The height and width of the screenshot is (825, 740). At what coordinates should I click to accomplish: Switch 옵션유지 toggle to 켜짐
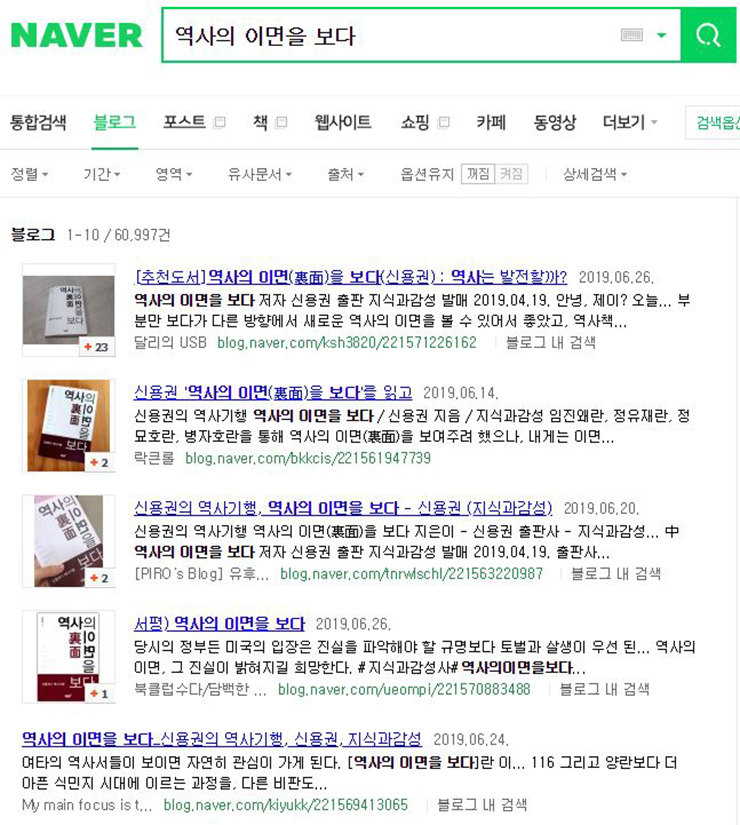pos(511,174)
